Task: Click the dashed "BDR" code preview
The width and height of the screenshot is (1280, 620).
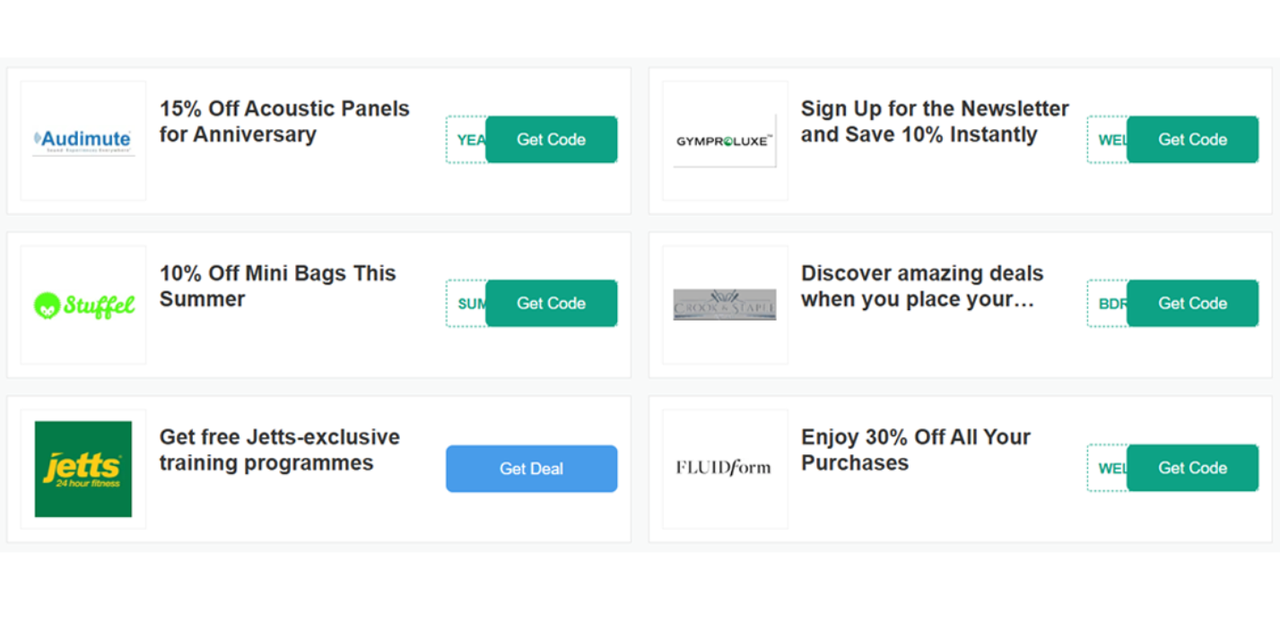Action: [1110, 304]
